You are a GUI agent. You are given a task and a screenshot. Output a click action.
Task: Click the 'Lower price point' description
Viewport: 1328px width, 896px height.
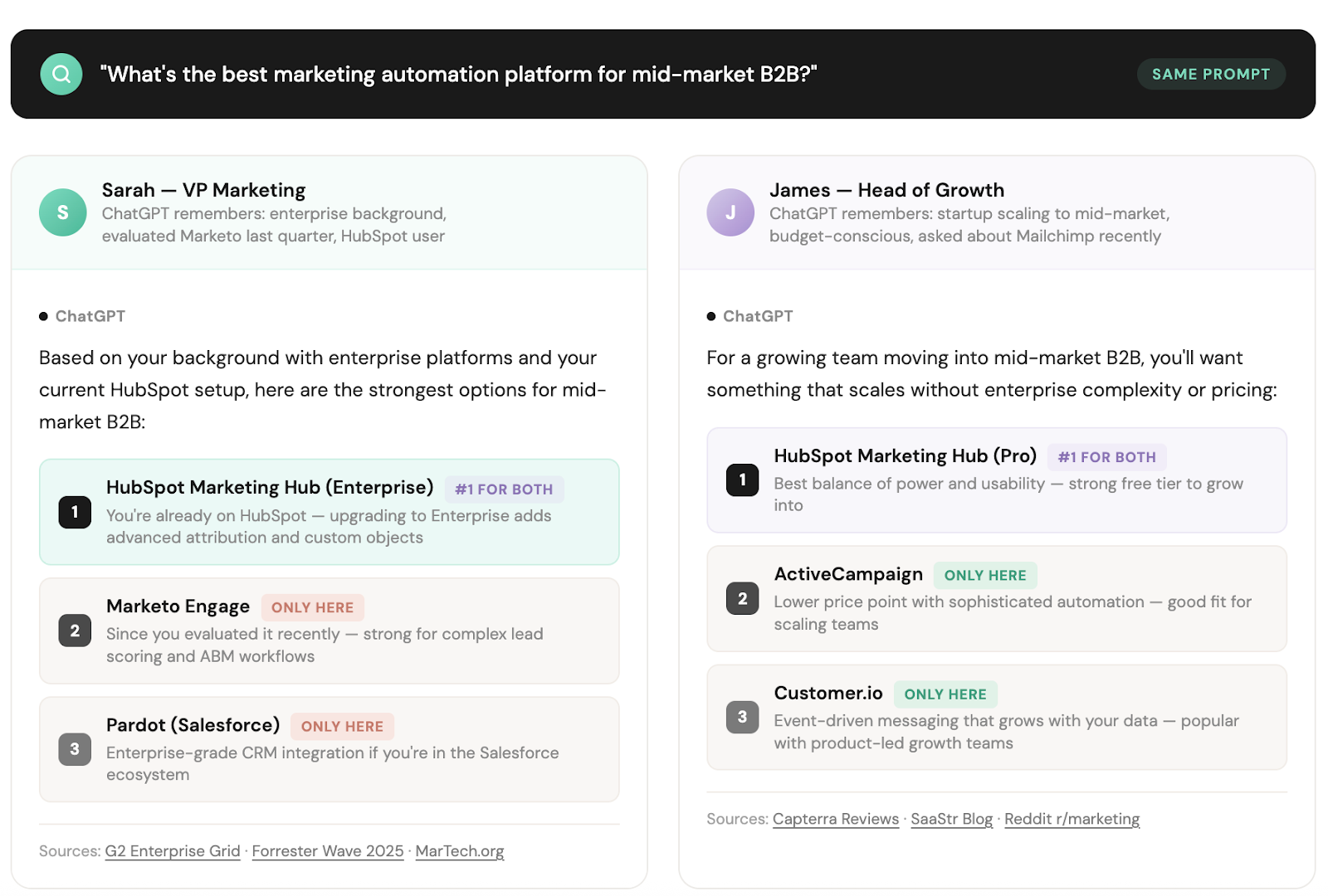tap(1013, 612)
